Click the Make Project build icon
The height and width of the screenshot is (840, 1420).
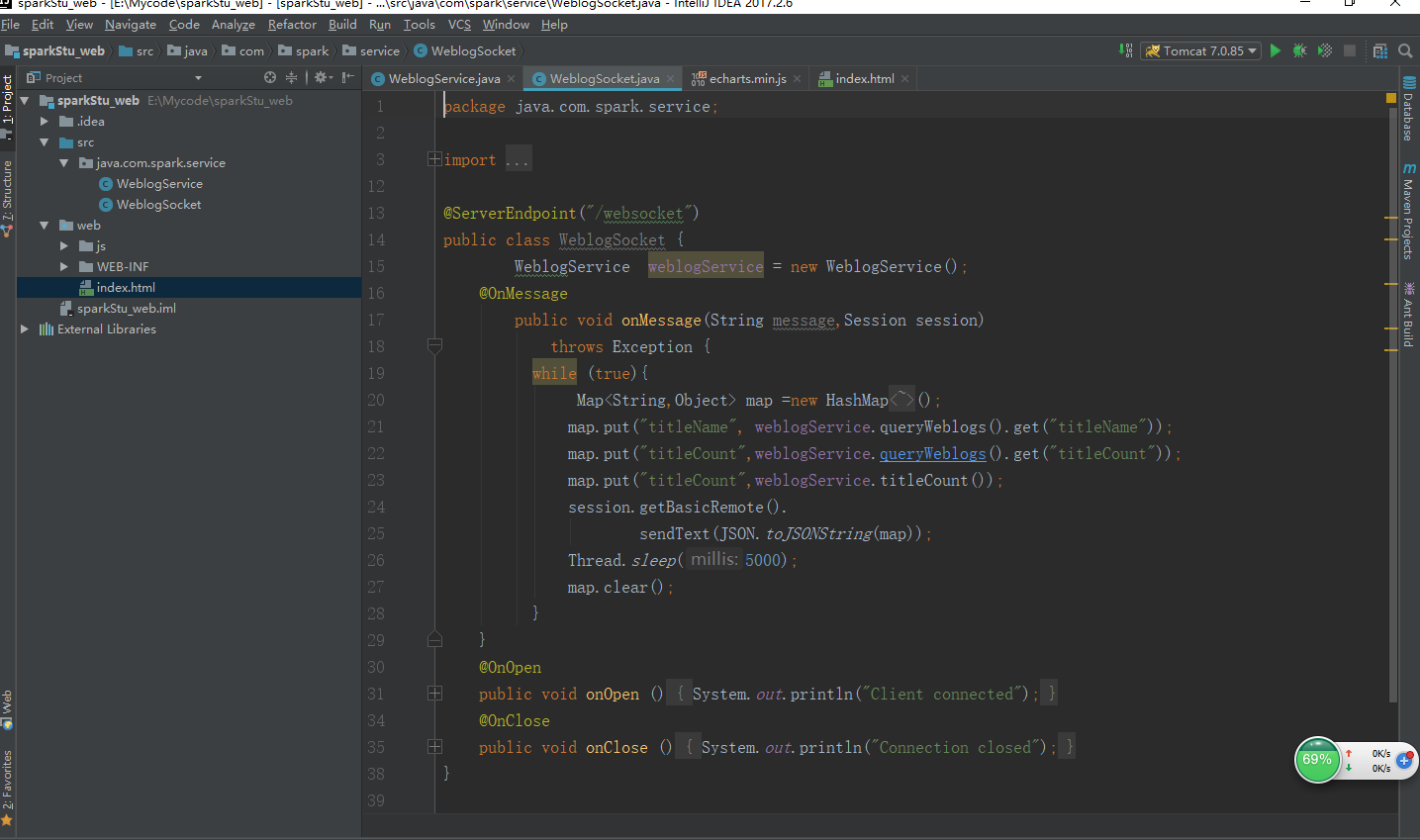click(x=1126, y=50)
